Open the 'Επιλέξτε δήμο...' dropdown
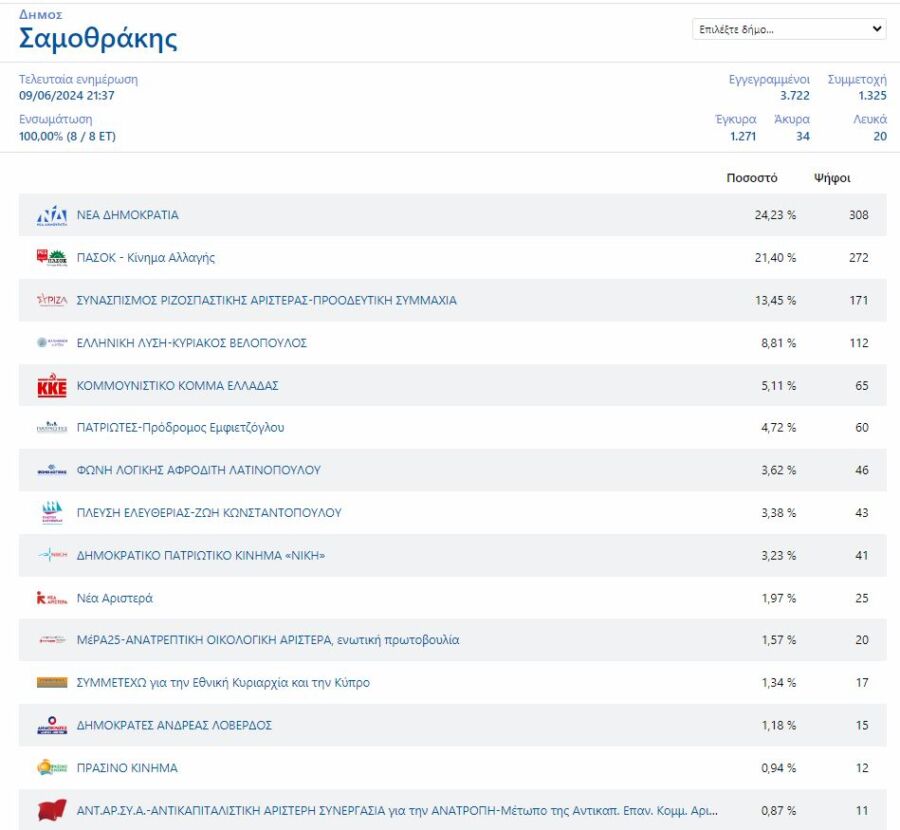The image size is (900, 830). [x=789, y=29]
